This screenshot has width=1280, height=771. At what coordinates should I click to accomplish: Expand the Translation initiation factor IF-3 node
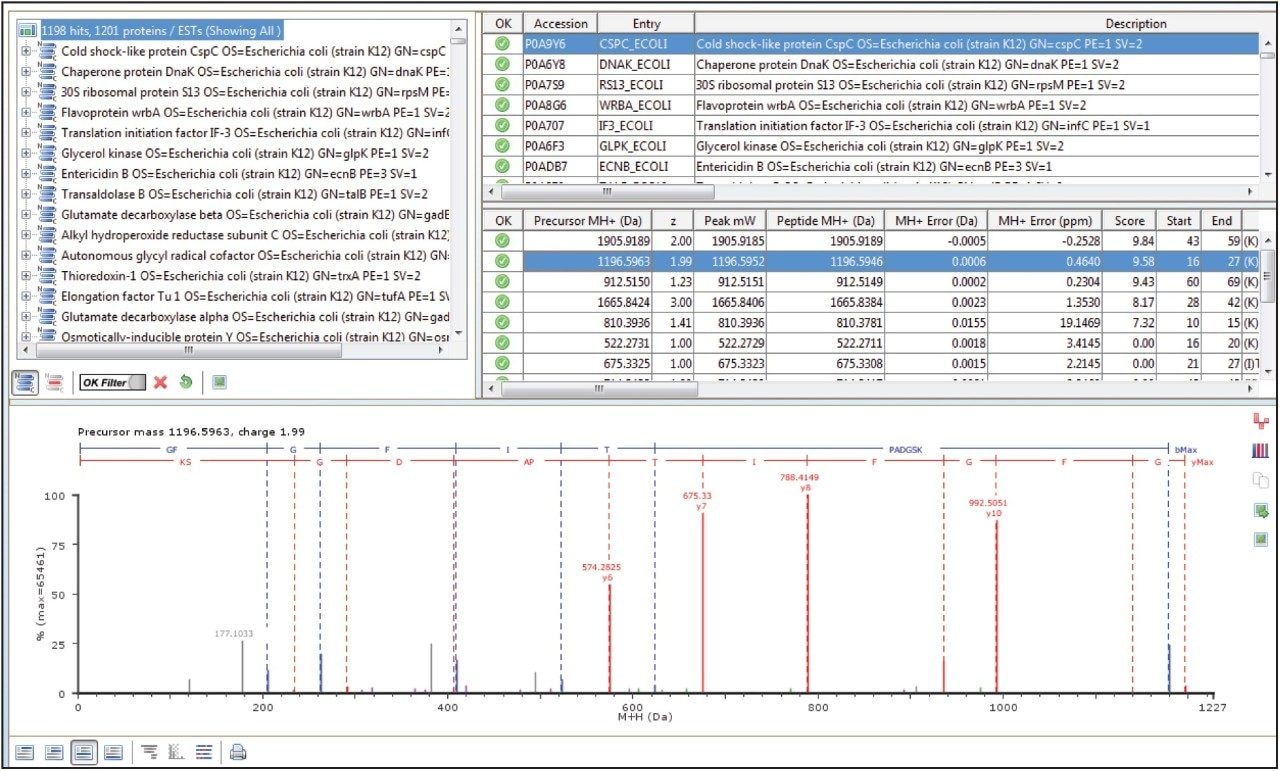[x=25, y=132]
